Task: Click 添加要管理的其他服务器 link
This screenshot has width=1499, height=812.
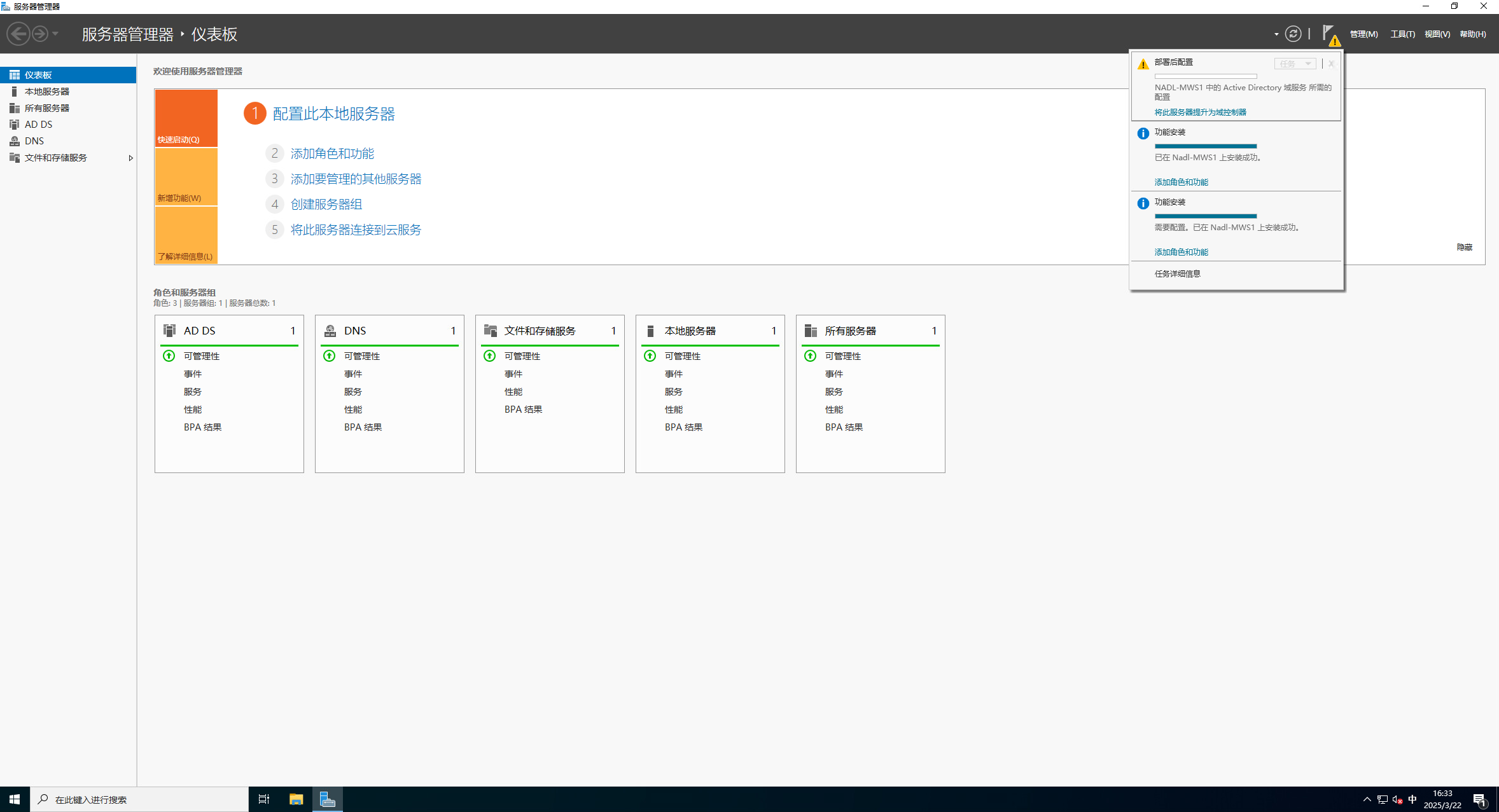Action: tap(356, 179)
